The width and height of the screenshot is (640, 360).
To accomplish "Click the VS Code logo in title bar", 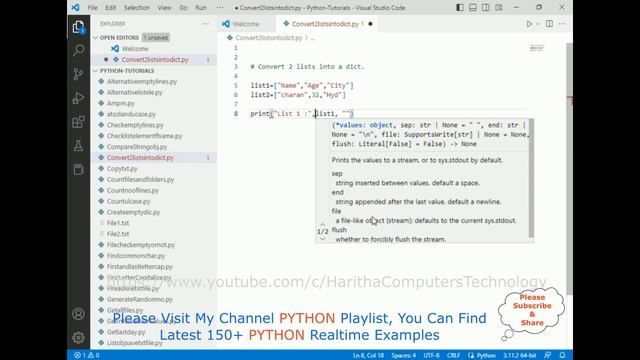I will (x=76, y=8).
